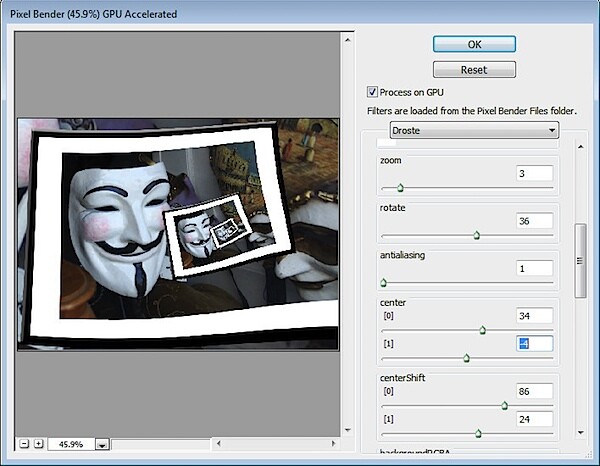Click the 45.9% zoom percentage field
The width and height of the screenshot is (600, 466).
(x=71, y=444)
